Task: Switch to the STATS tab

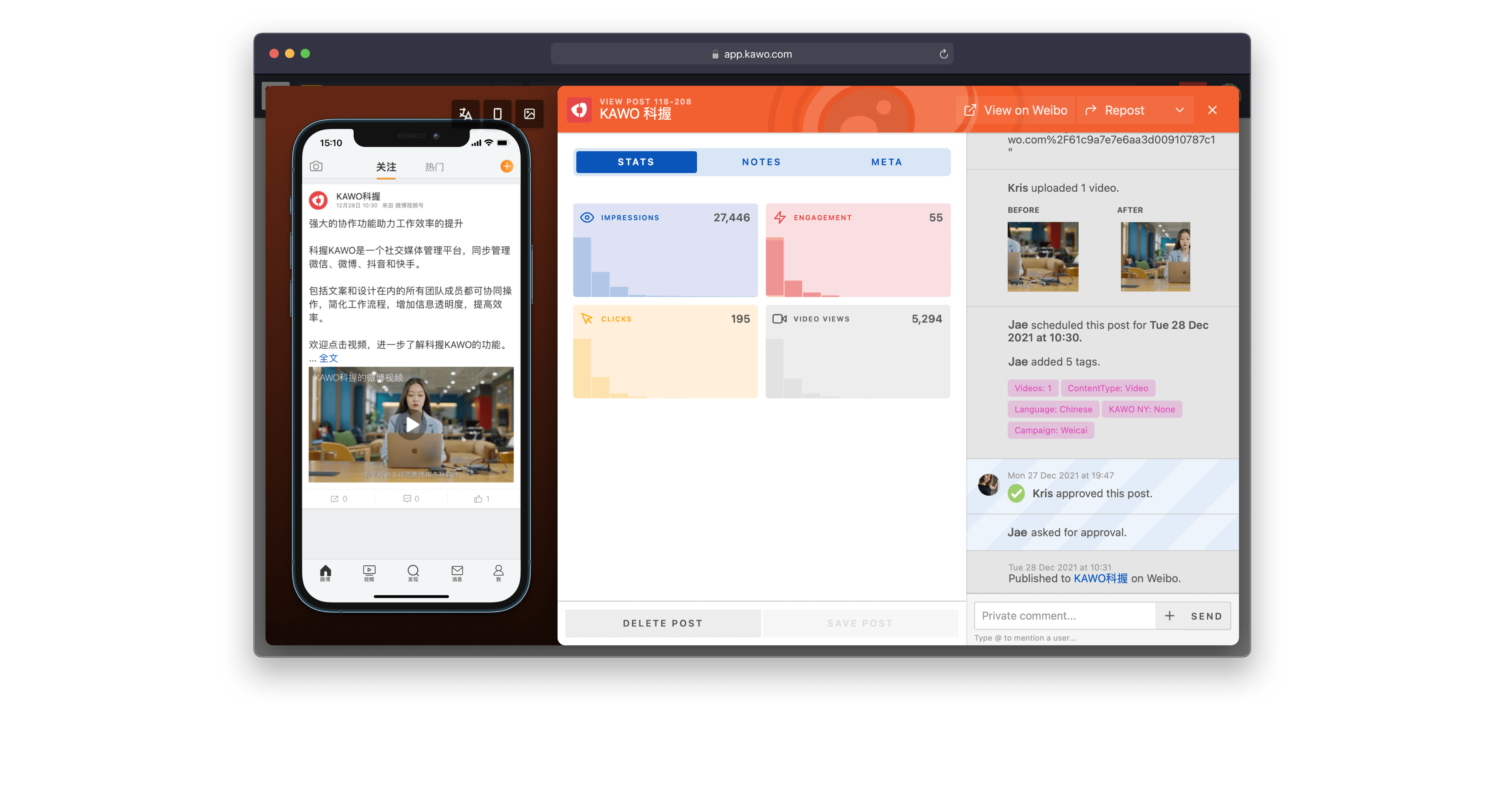Action: 636,162
